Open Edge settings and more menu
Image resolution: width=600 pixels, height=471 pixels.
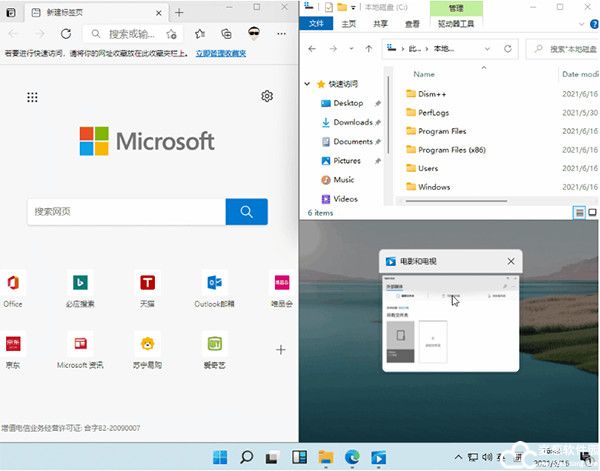(281, 34)
